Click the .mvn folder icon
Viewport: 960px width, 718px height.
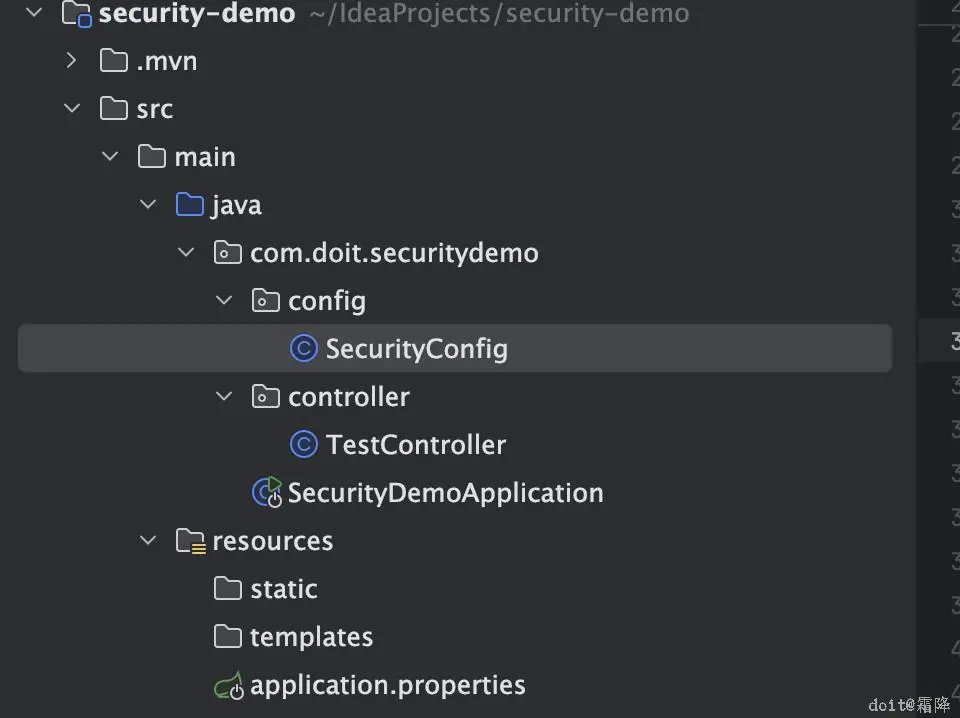[x=114, y=61]
